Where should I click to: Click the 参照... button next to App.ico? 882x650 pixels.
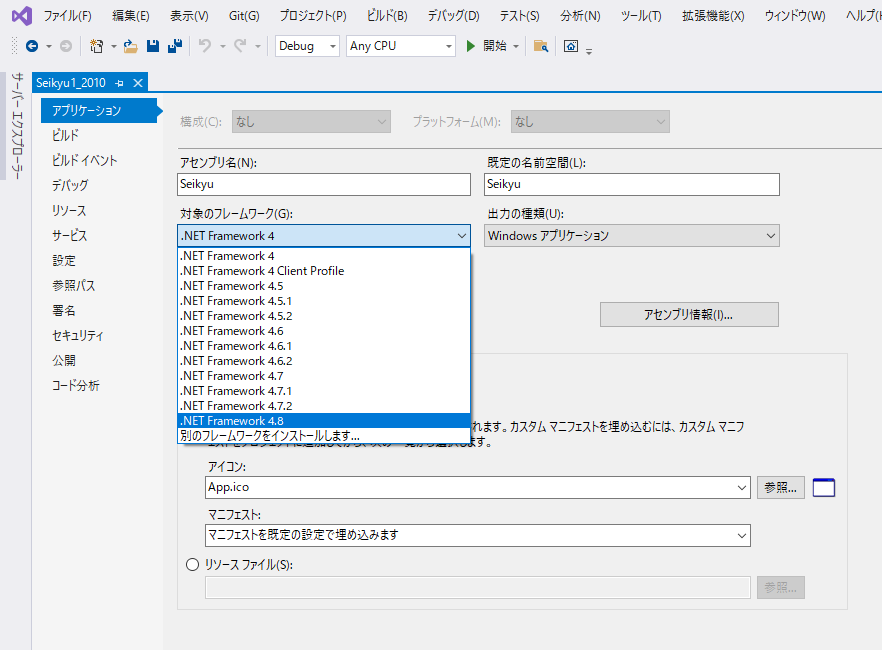tap(781, 488)
